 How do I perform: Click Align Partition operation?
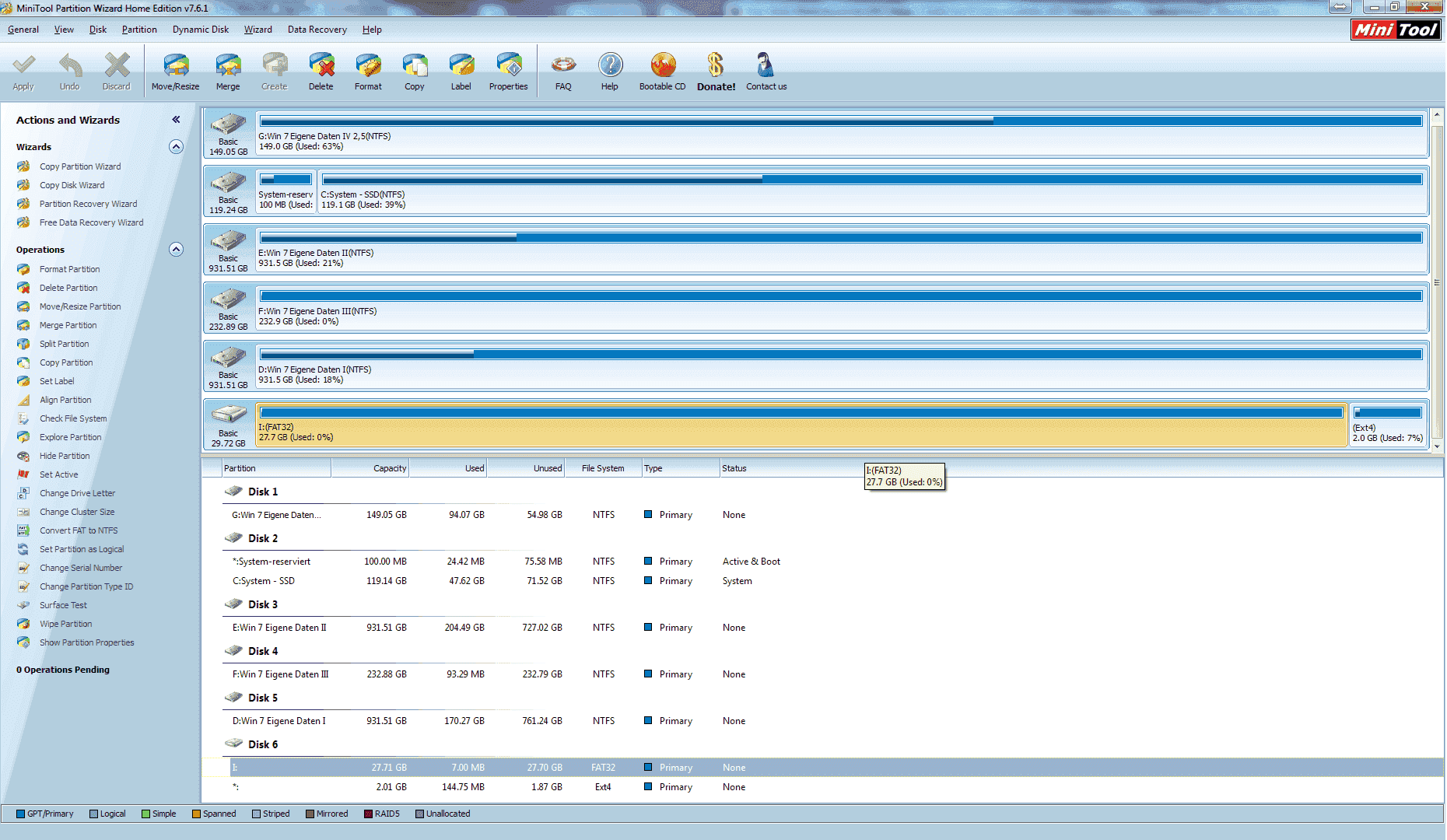pyautogui.click(x=65, y=400)
